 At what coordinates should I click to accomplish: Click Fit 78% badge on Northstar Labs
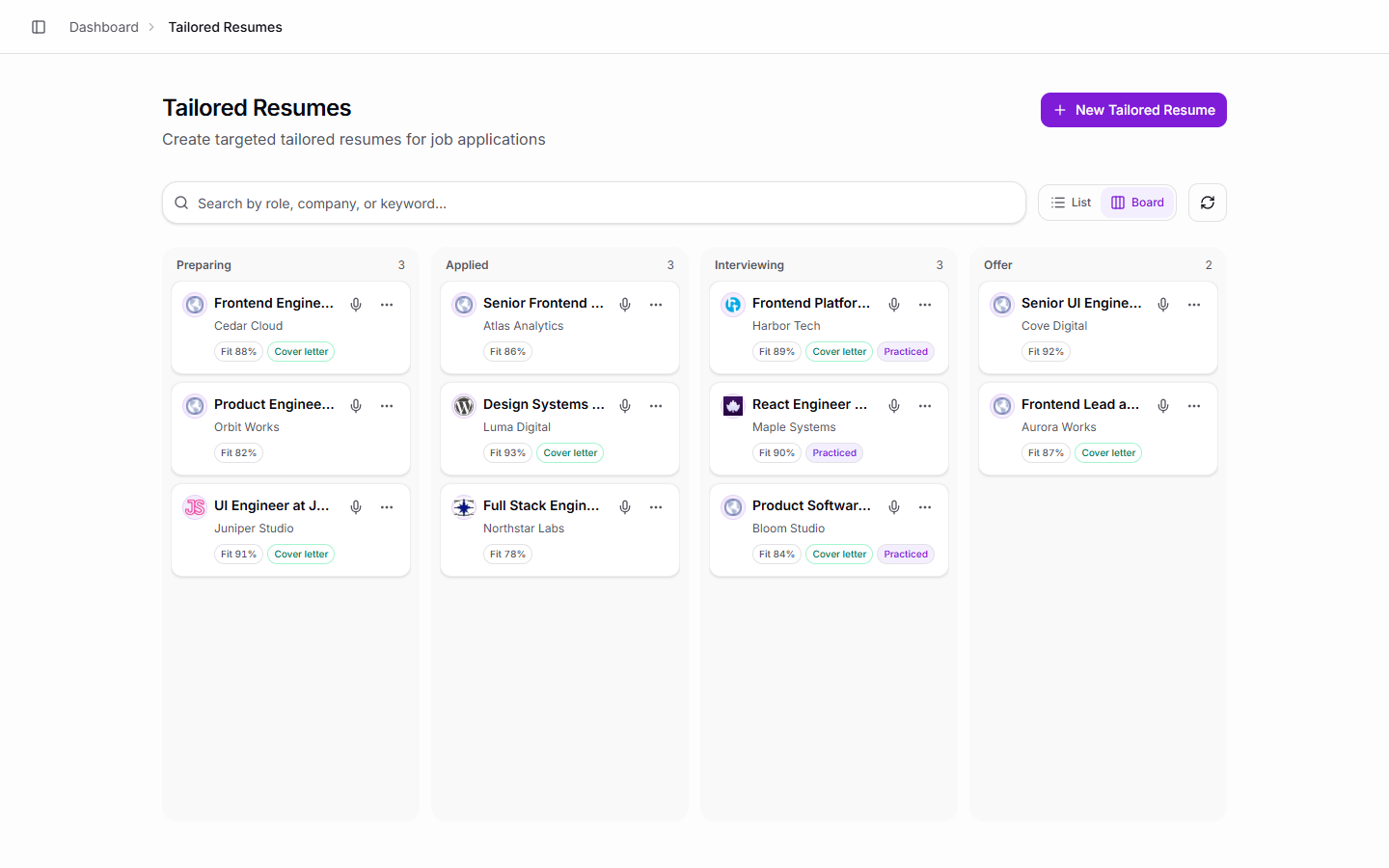click(x=507, y=555)
